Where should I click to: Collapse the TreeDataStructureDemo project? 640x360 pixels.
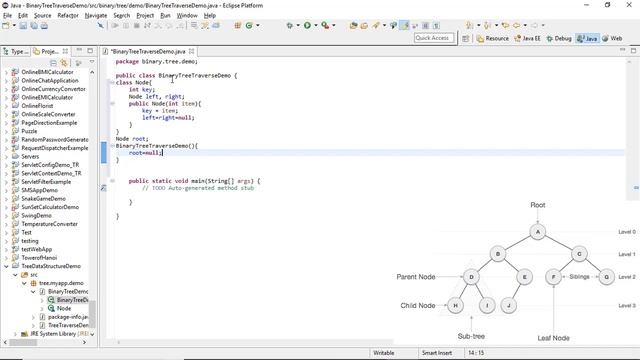coord(6,266)
